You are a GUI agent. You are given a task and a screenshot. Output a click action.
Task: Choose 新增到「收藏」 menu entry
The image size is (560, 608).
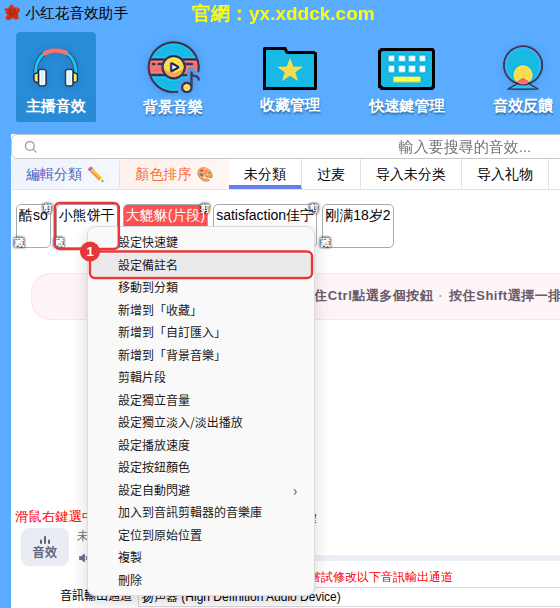[201, 310]
